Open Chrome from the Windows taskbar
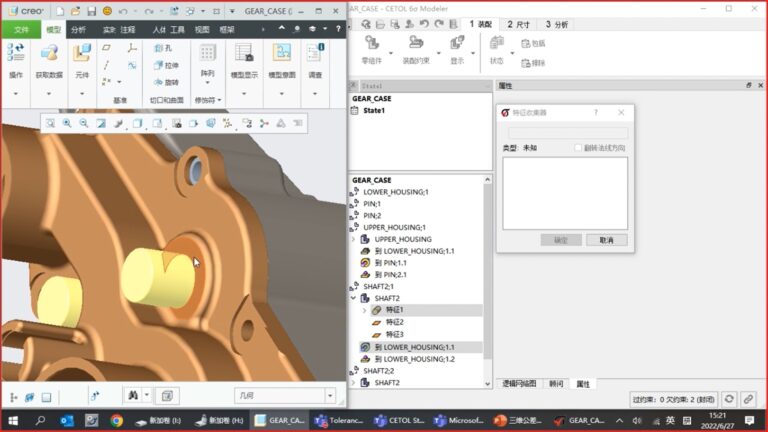This screenshot has height=432, width=768. [117, 420]
